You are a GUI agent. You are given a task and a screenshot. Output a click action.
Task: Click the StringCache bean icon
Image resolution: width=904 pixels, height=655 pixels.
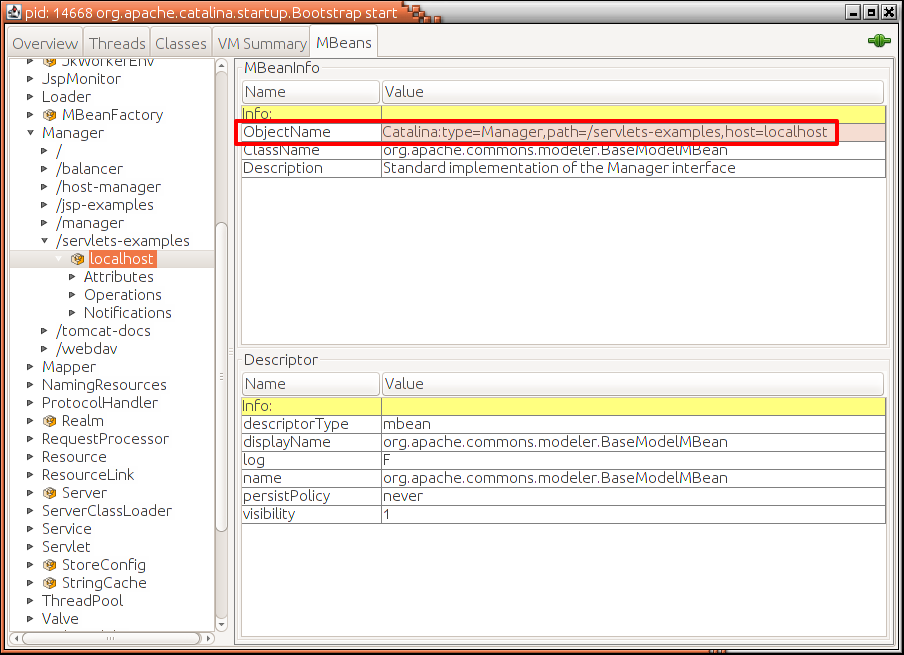tap(49, 583)
